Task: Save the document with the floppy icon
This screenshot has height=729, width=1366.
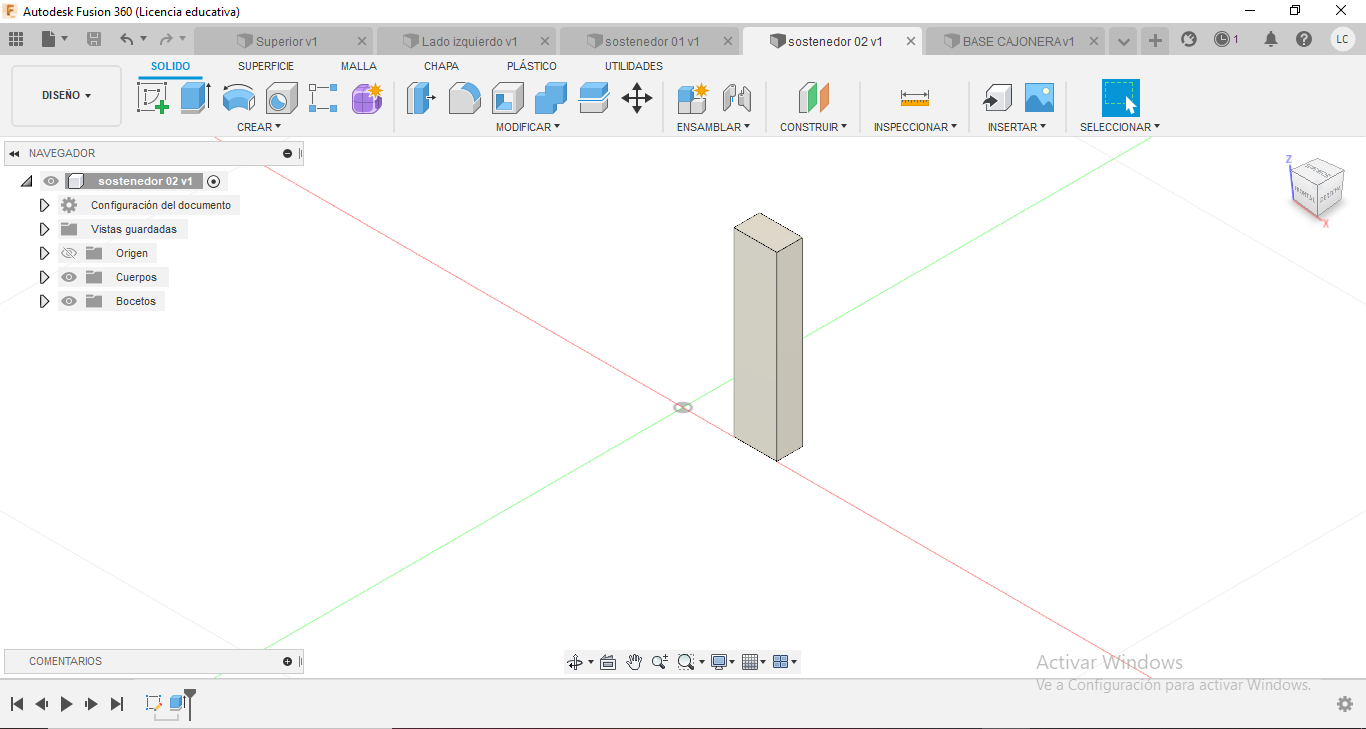Action: [x=94, y=39]
